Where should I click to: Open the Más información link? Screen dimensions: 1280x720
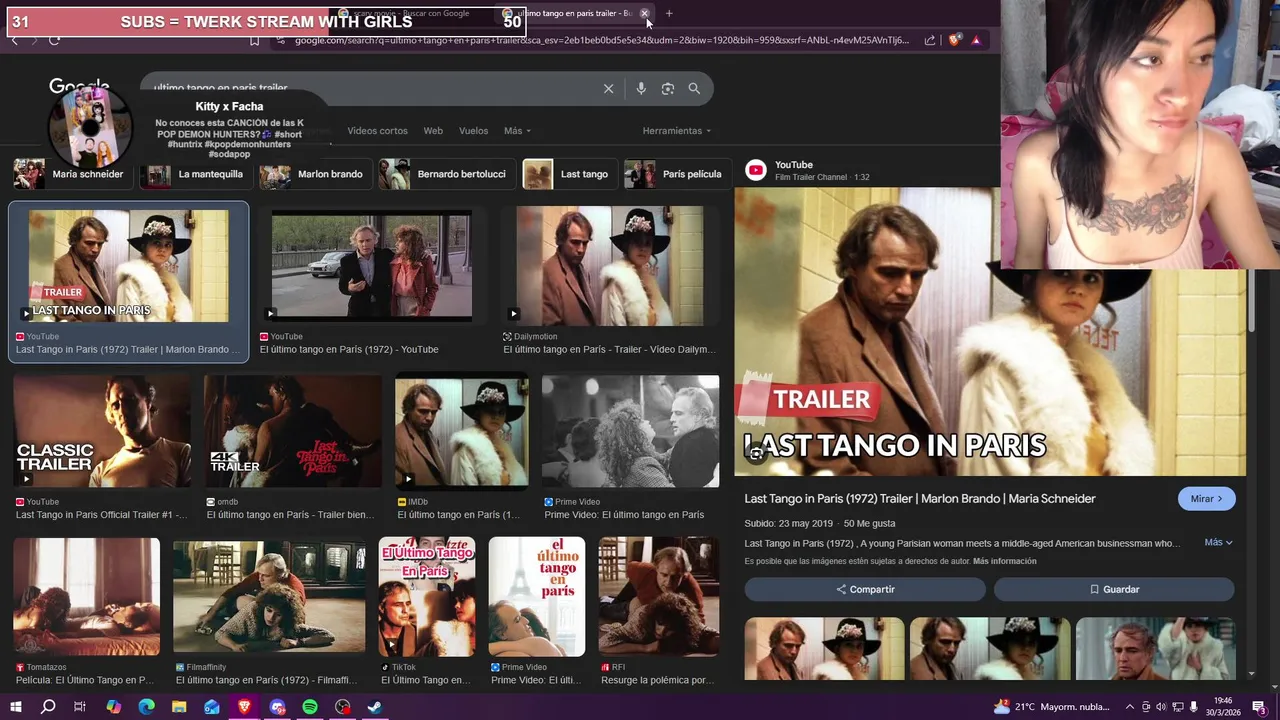tap(1004, 561)
